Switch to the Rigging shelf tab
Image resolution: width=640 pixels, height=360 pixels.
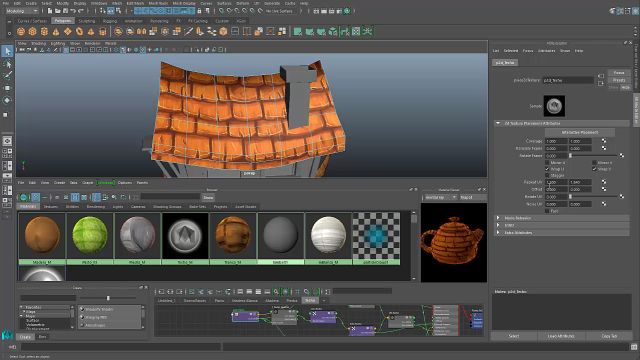[x=110, y=21]
